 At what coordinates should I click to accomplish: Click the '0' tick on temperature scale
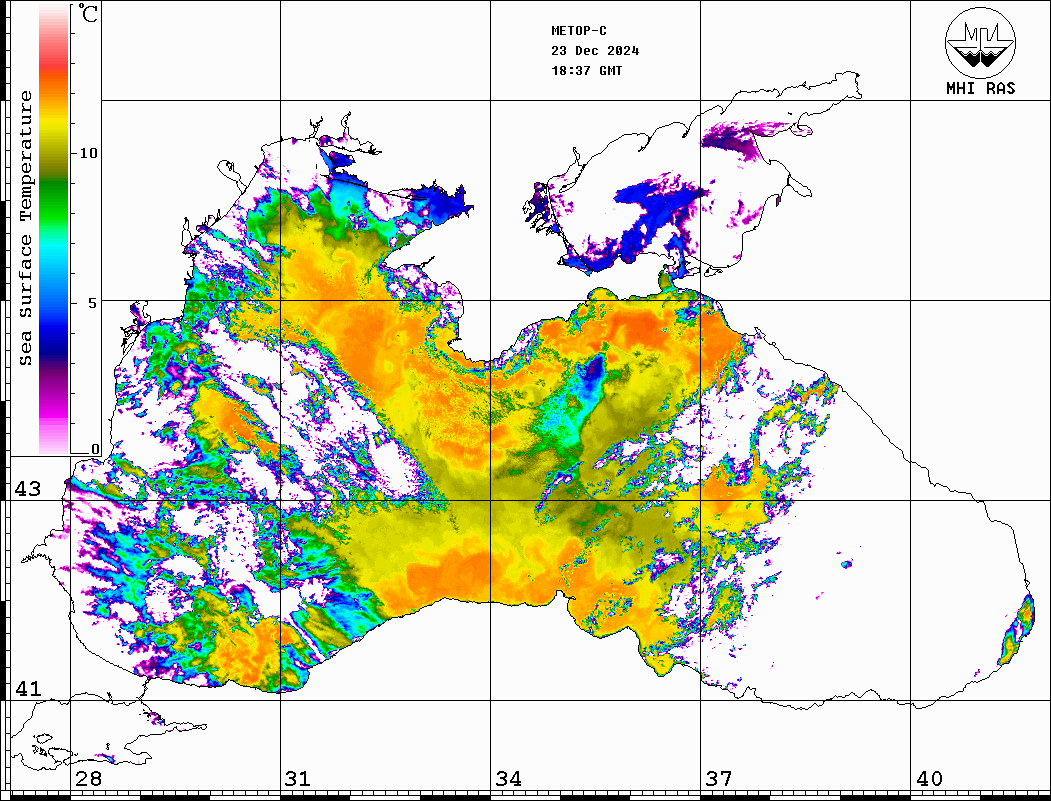95,449
